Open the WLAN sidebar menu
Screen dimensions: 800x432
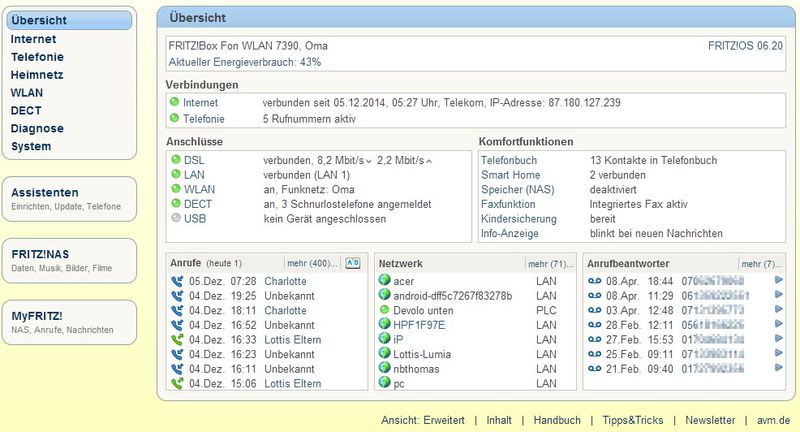[27, 93]
